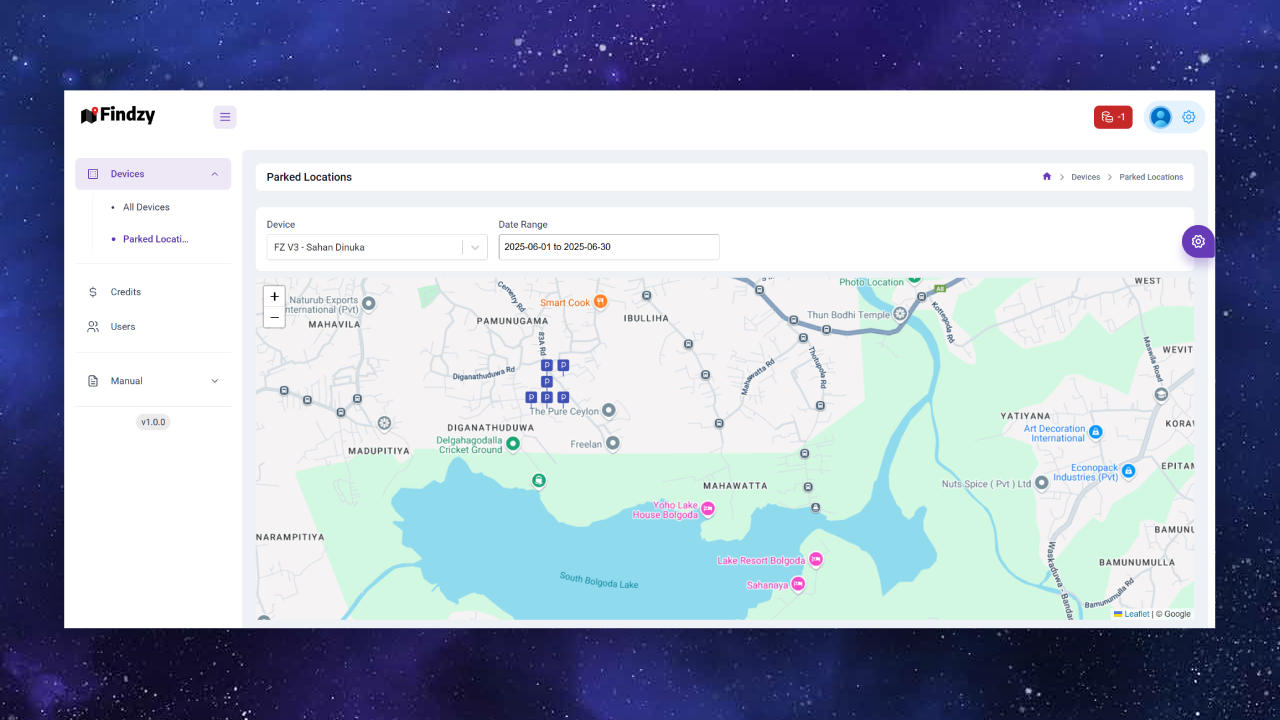The height and width of the screenshot is (720, 1280).
Task: Expand the Manual sidebar menu
Action: click(x=214, y=381)
